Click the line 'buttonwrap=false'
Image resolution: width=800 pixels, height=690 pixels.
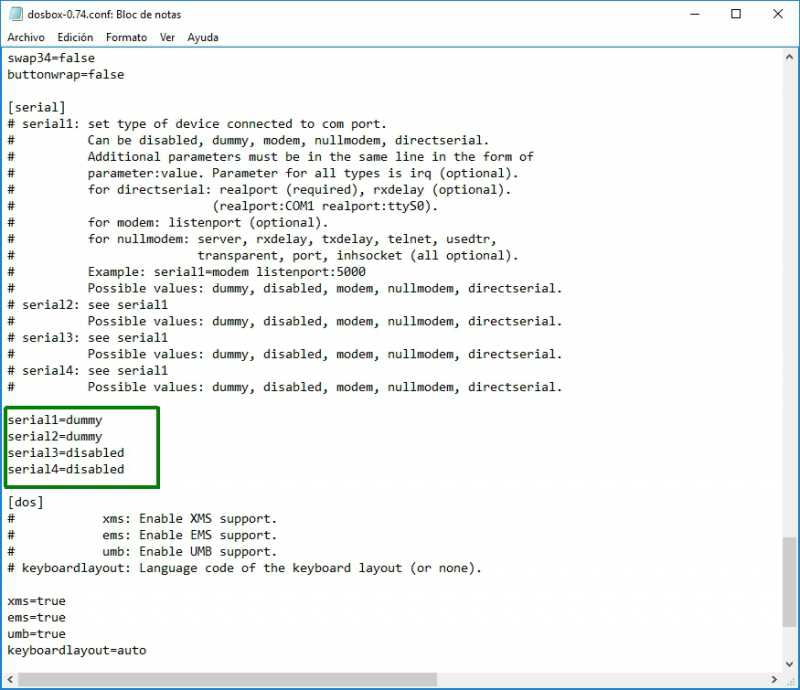pyautogui.click(x=66, y=75)
